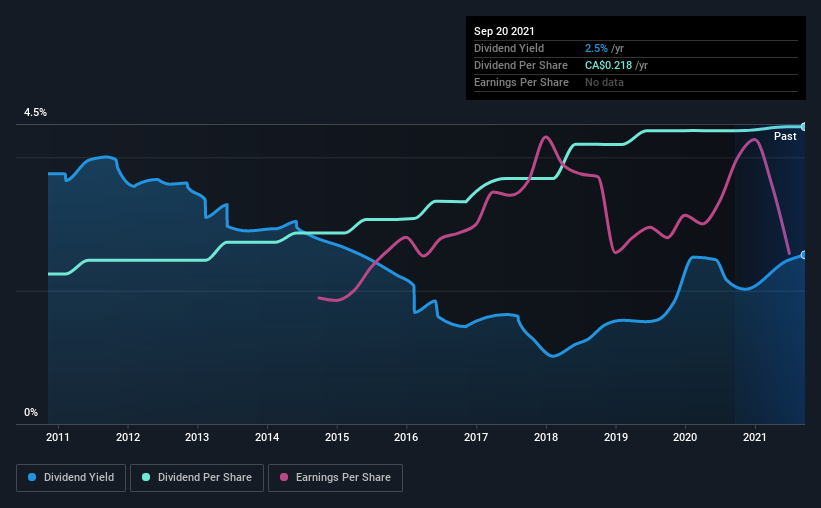Click the 2.5% dividend yield value
This screenshot has height=508, width=821.
pyautogui.click(x=596, y=48)
